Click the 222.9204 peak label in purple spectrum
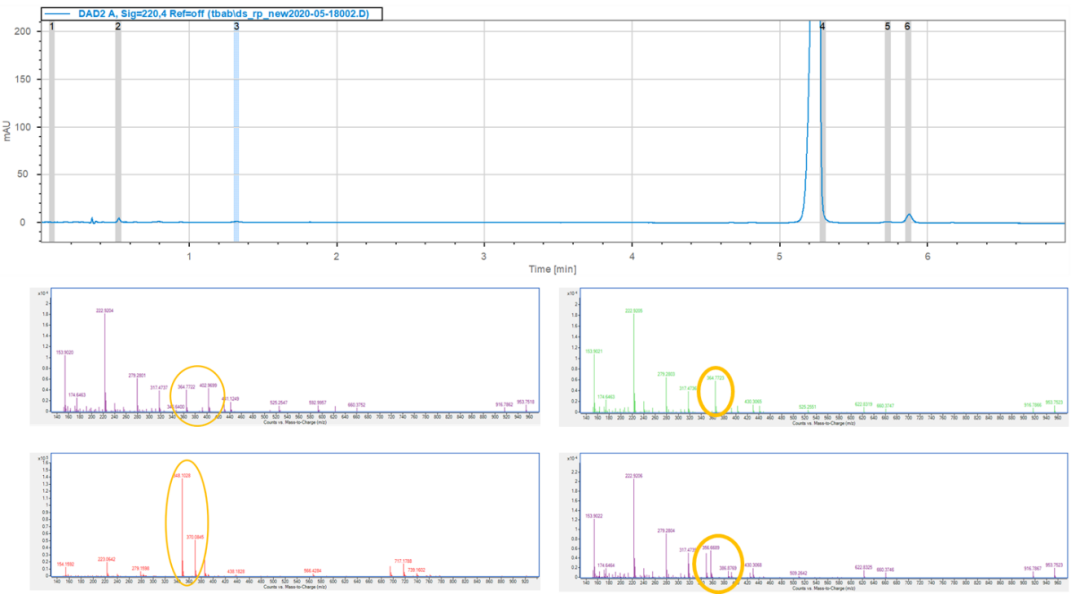This screenshot has height=594, width=1080. 105,311
